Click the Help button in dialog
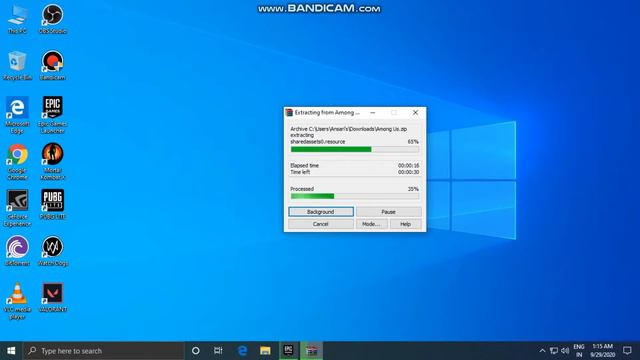The width and height of the screenshot is (640, 360). point(405,224)
